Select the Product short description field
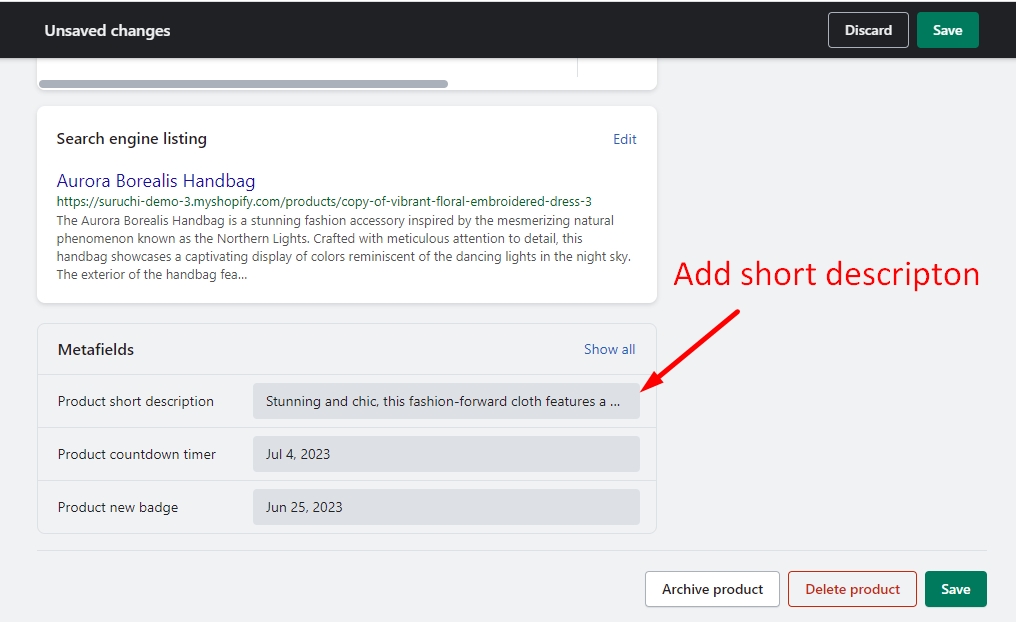This screenshot has height=622, width=1016. pyautogui.click(x=445, y=401)
